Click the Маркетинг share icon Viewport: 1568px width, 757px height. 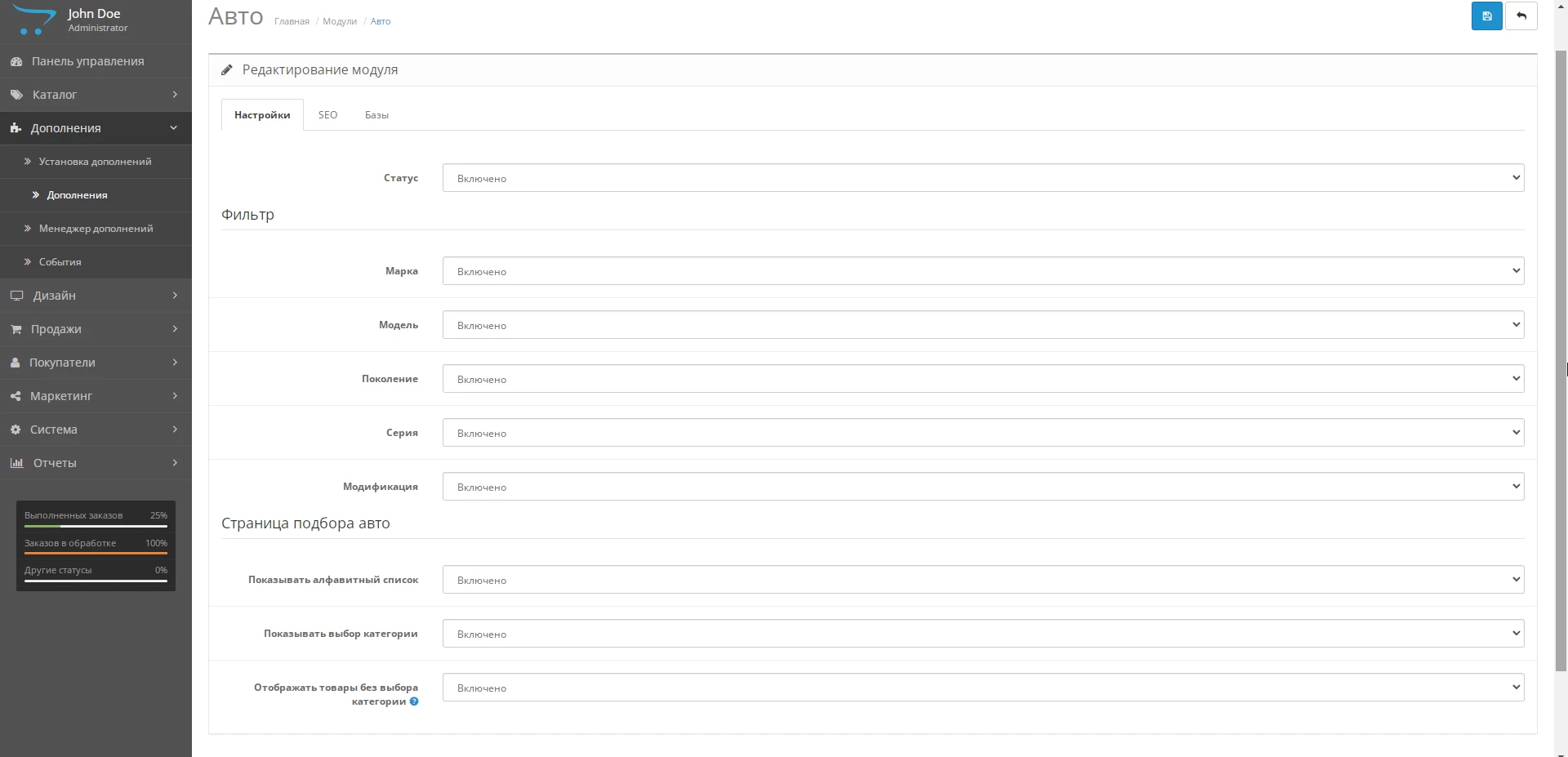(16, 396)
